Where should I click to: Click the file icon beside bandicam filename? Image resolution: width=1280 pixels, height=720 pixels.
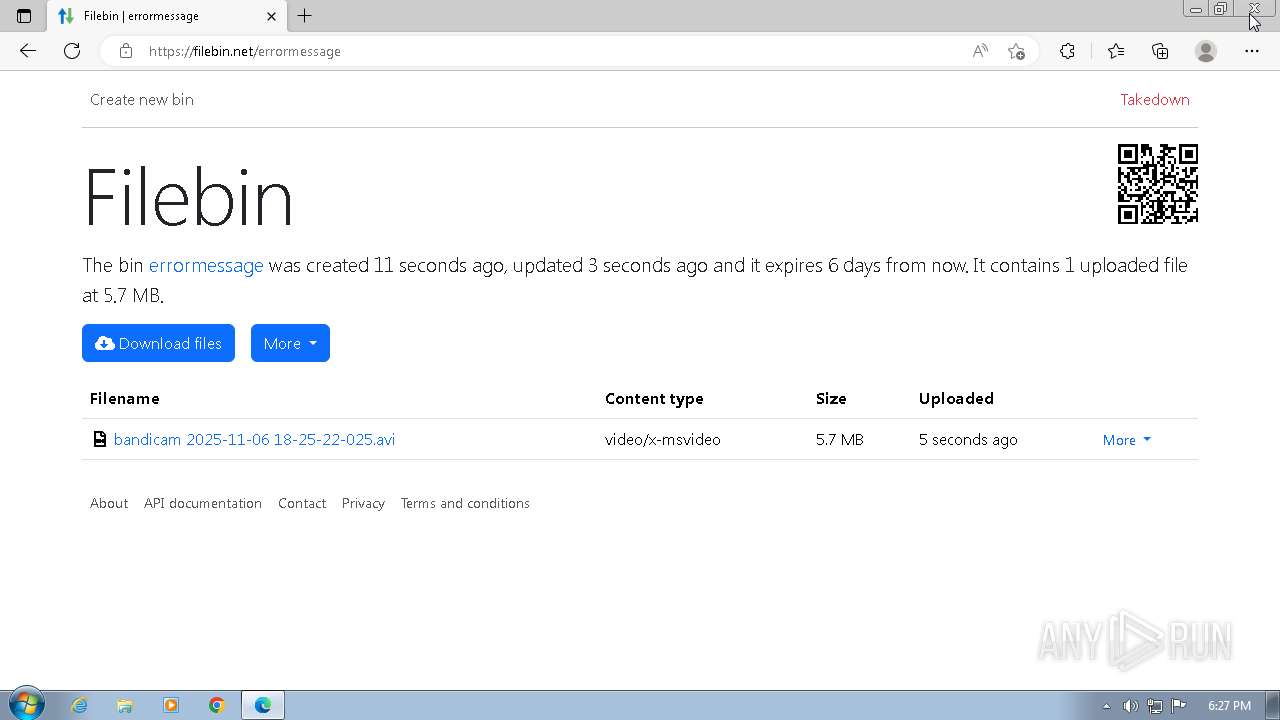click(x=99, y=439)
